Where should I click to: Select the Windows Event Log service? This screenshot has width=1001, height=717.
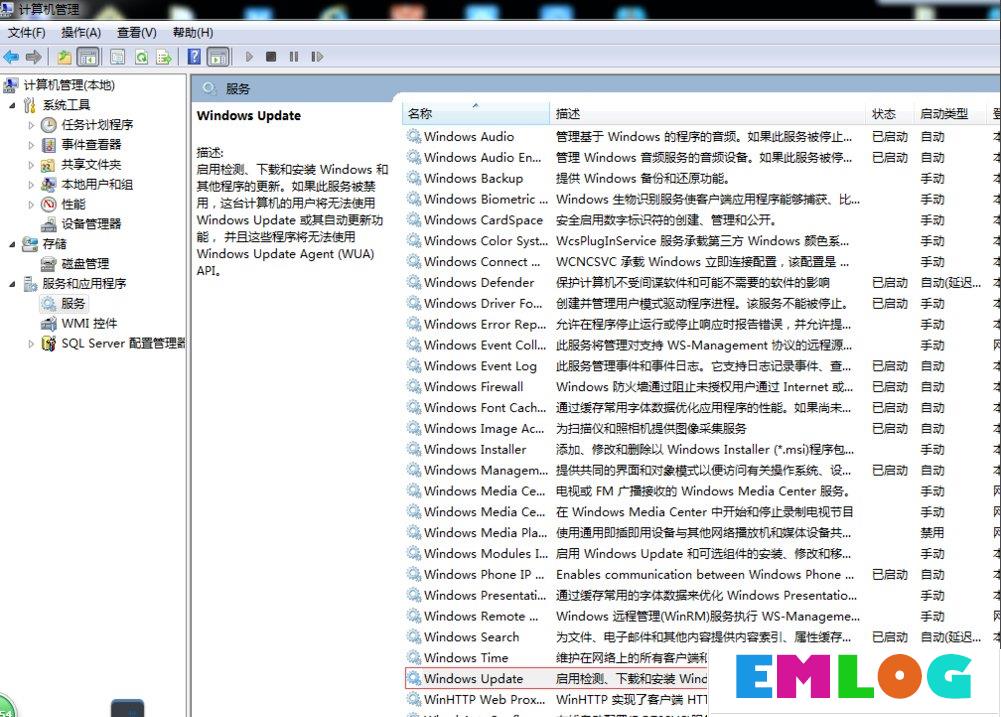coord(480,366)
